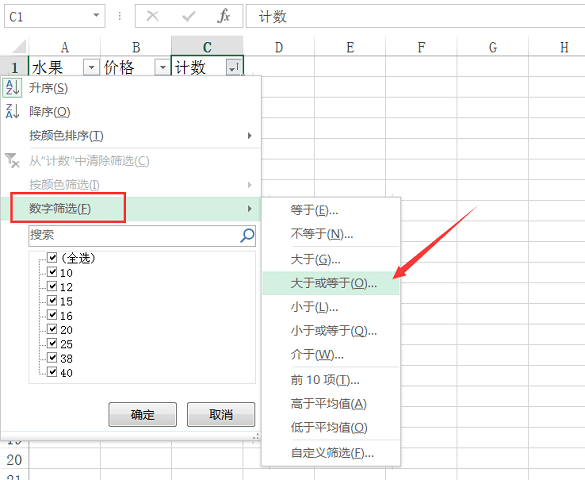
Task: Click into the 搜索 search field
Action: [134, 235]
